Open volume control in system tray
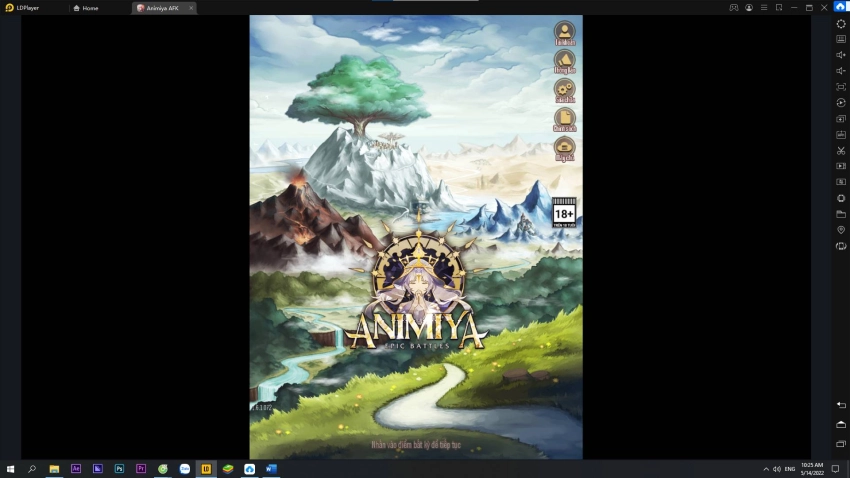 (x=777, y=469)
